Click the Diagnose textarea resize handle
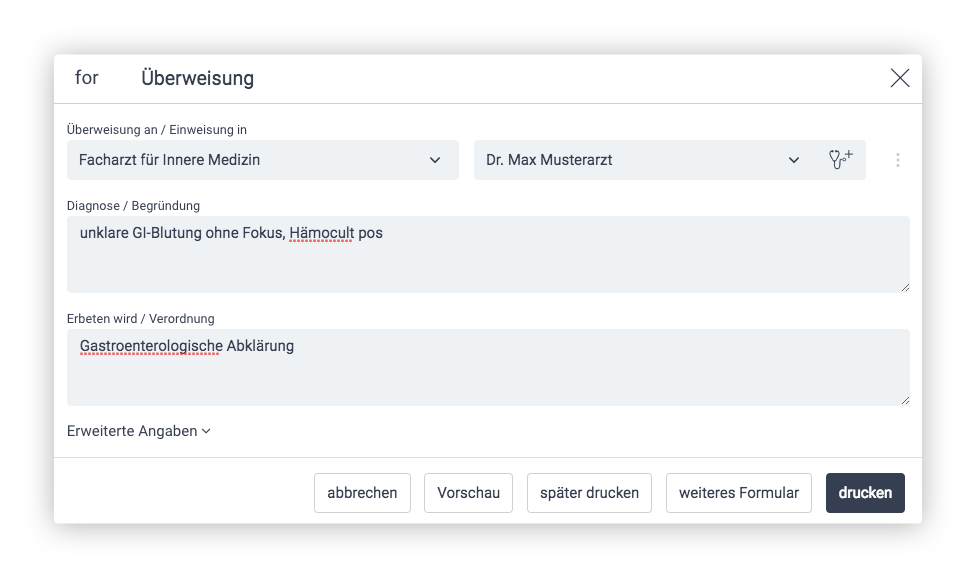Viewport: 975px width, 578px height. point(905,288)
